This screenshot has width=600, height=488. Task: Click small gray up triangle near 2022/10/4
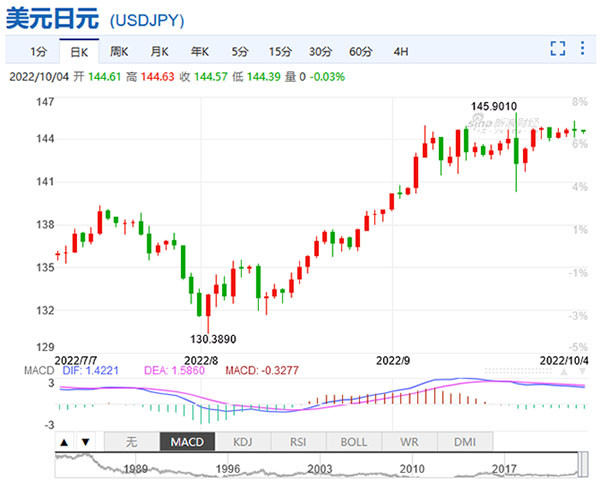pos(564,372)
